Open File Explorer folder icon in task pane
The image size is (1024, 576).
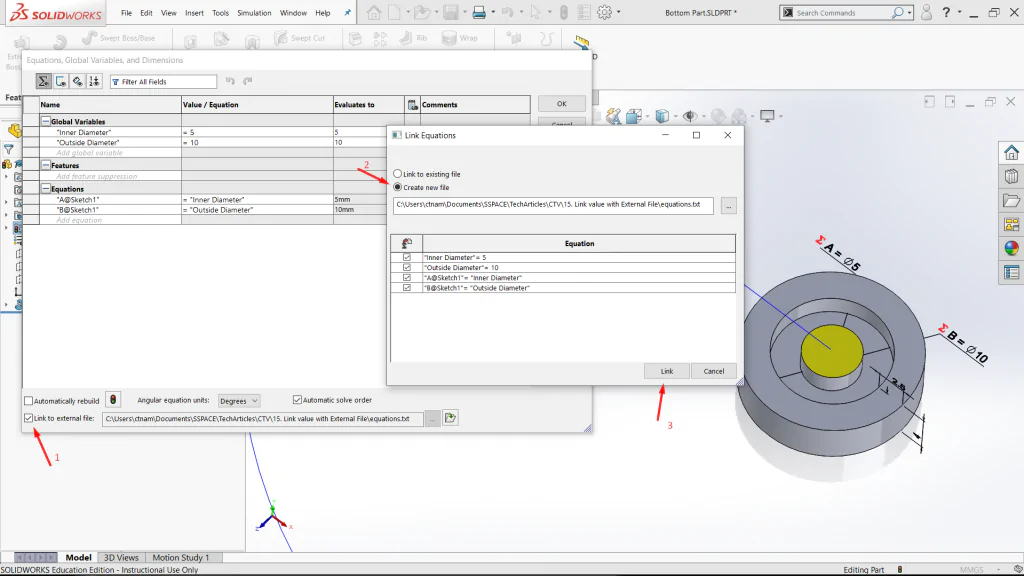coord(1011,200)
